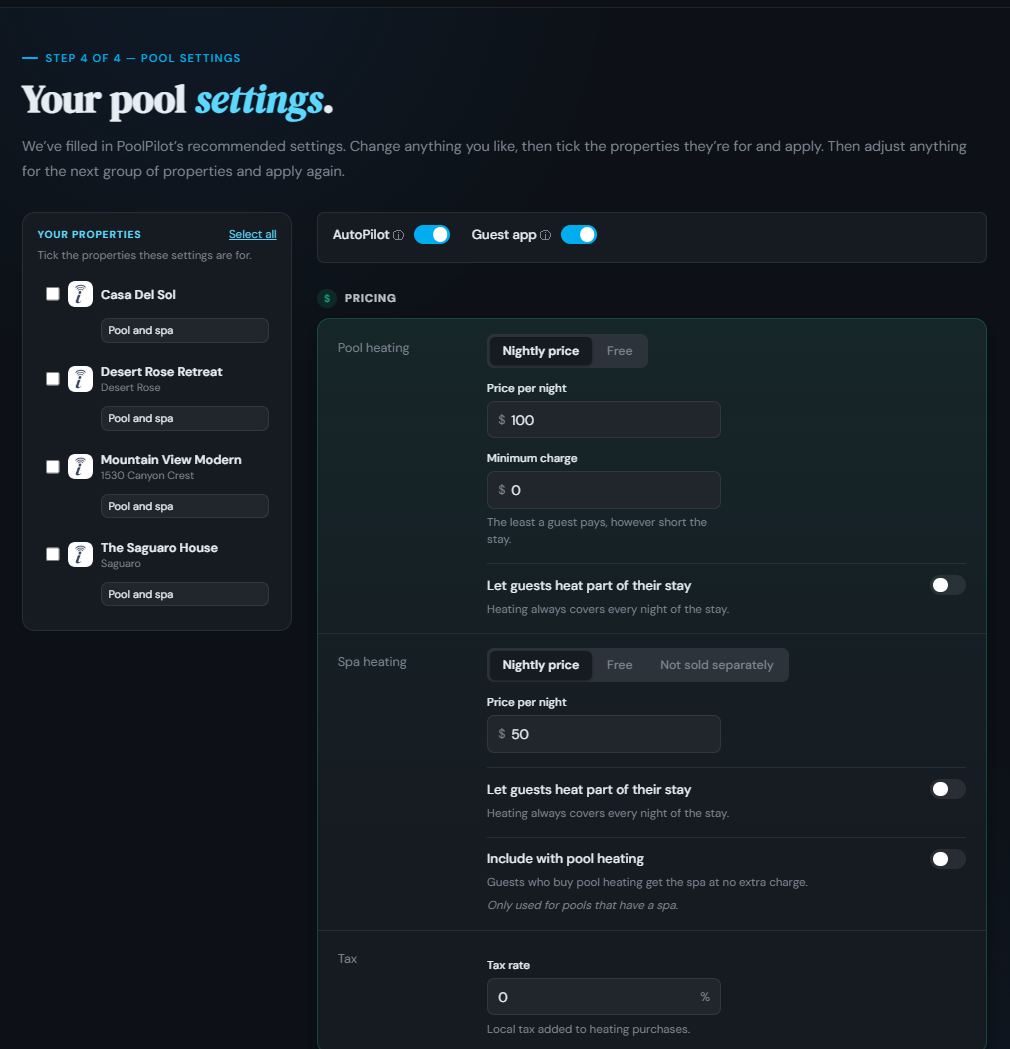Open Casa Del Sol pool type dropdown
The width and height of the screenshot is (1010, 1049).
(x=185, y=330)
